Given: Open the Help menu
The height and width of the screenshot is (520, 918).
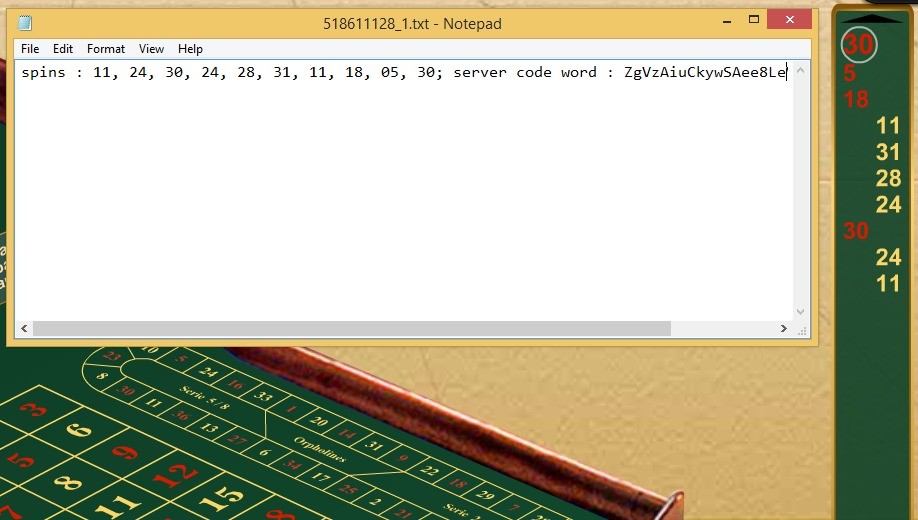Looking at the screenshot, I should pos(190,49).
